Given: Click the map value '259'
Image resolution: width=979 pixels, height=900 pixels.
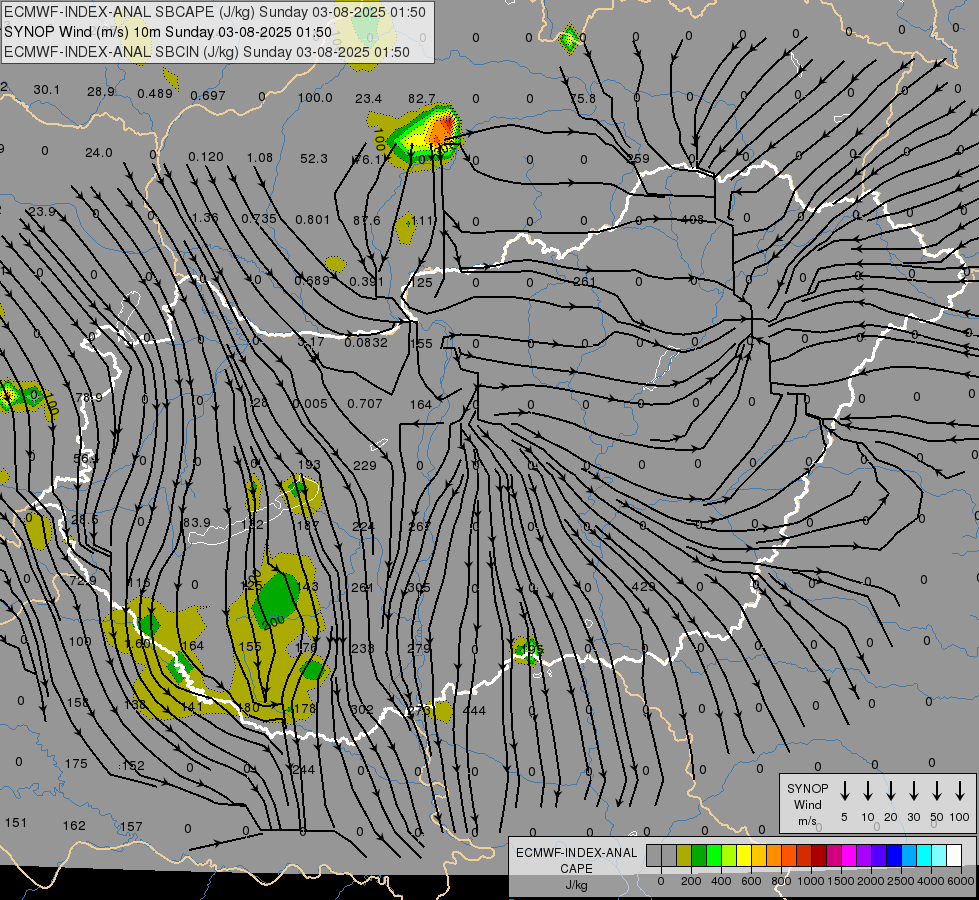Looking at the screenshot, I should (x=638, y=159).
